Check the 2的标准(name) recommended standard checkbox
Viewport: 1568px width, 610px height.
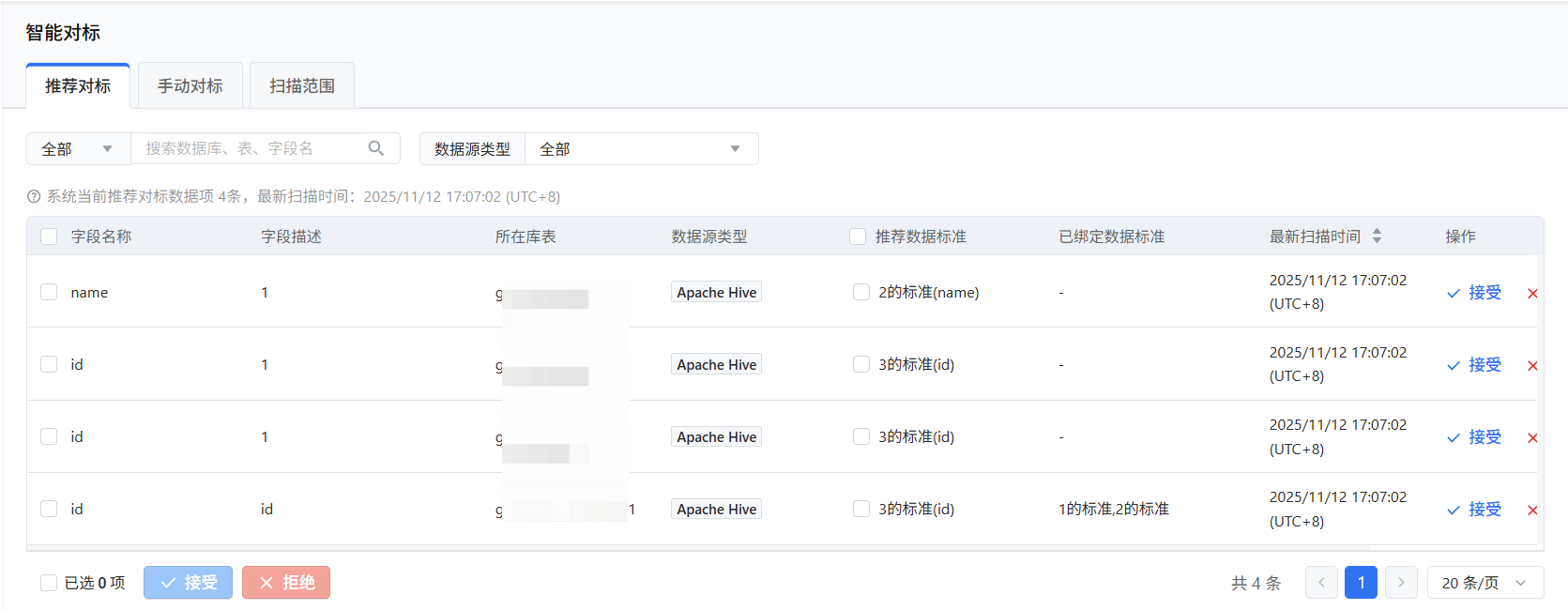(x=861, y=292)
